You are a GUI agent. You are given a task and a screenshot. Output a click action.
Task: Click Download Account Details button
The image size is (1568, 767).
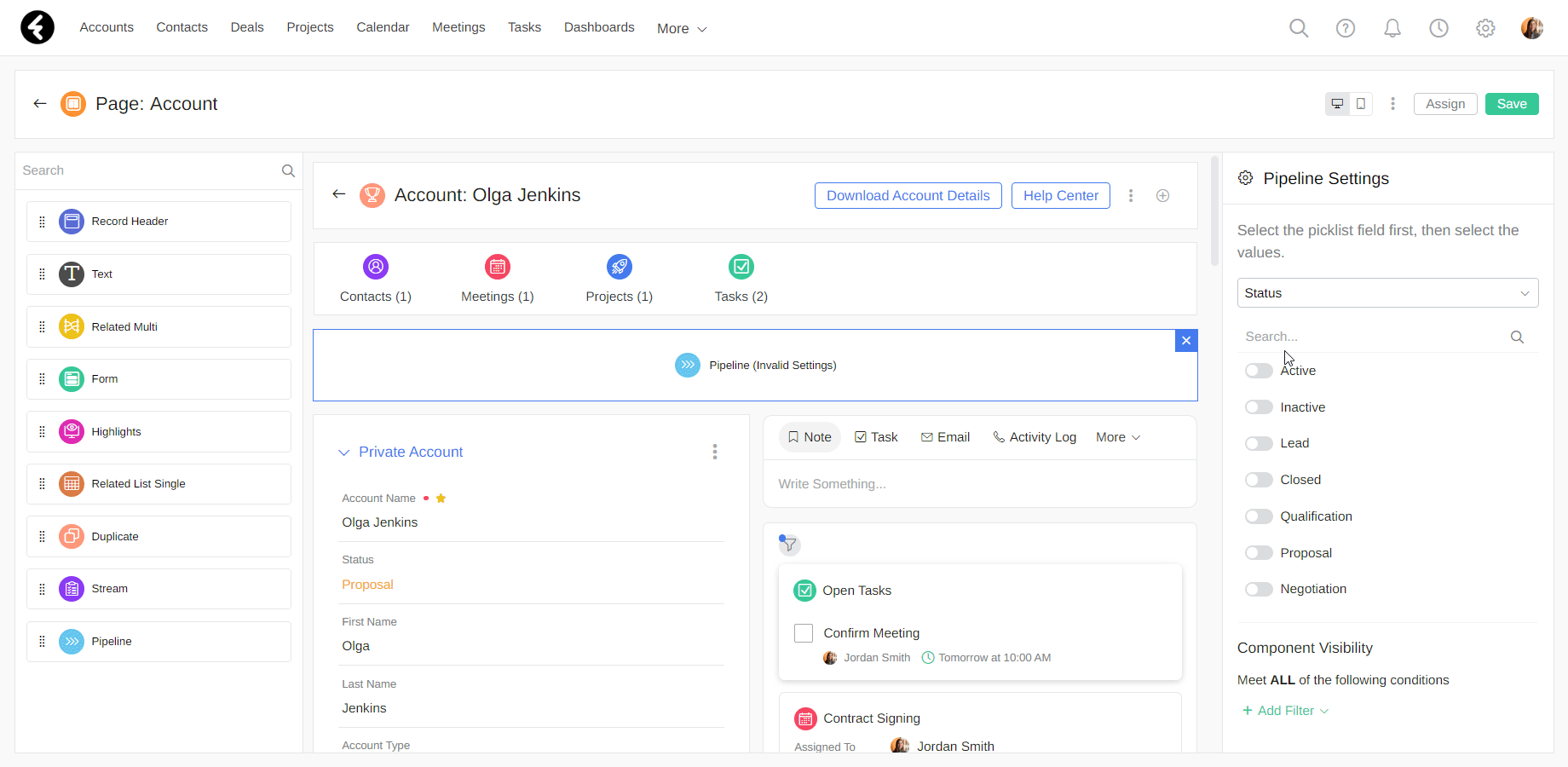coord(908,196)
